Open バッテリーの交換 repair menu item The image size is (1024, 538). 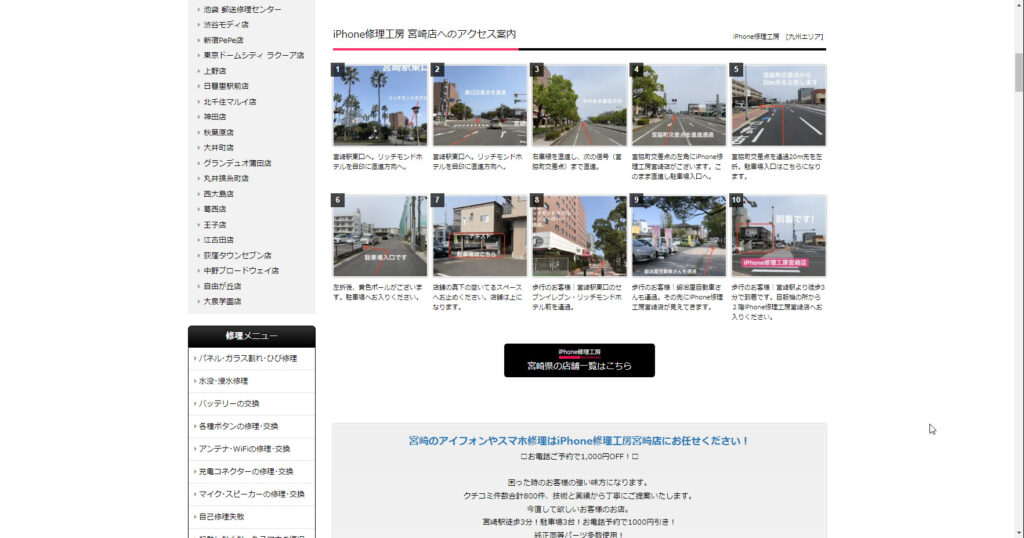(251, 404)
